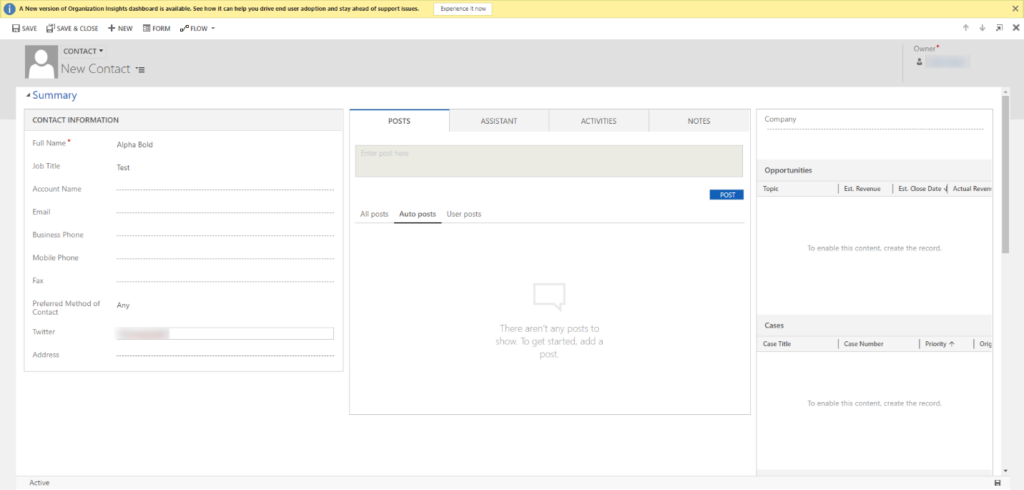
Task: Switch to the Notes tab
Action: (699, 121)
